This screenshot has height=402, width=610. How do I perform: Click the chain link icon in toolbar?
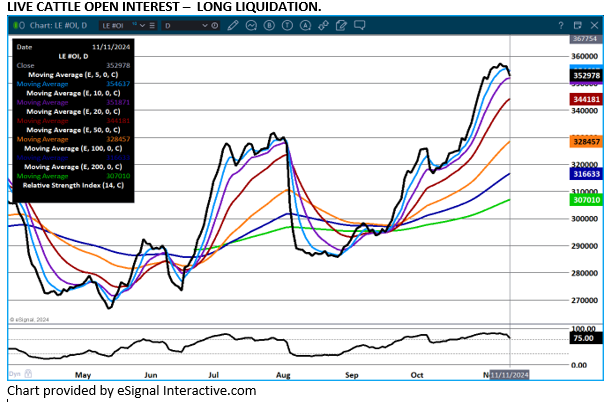pyautogui.click(x=322, y=24)
